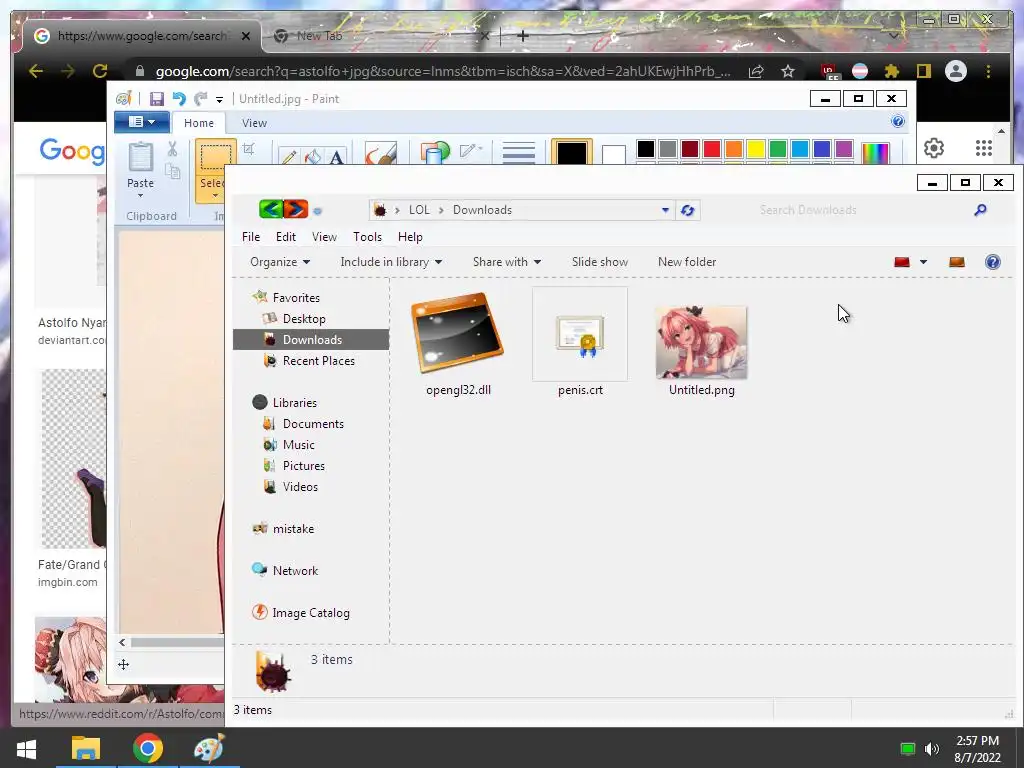Click the Save icon in Paint's title bar
Screen dimensions: 1024x768
[157, 99]
